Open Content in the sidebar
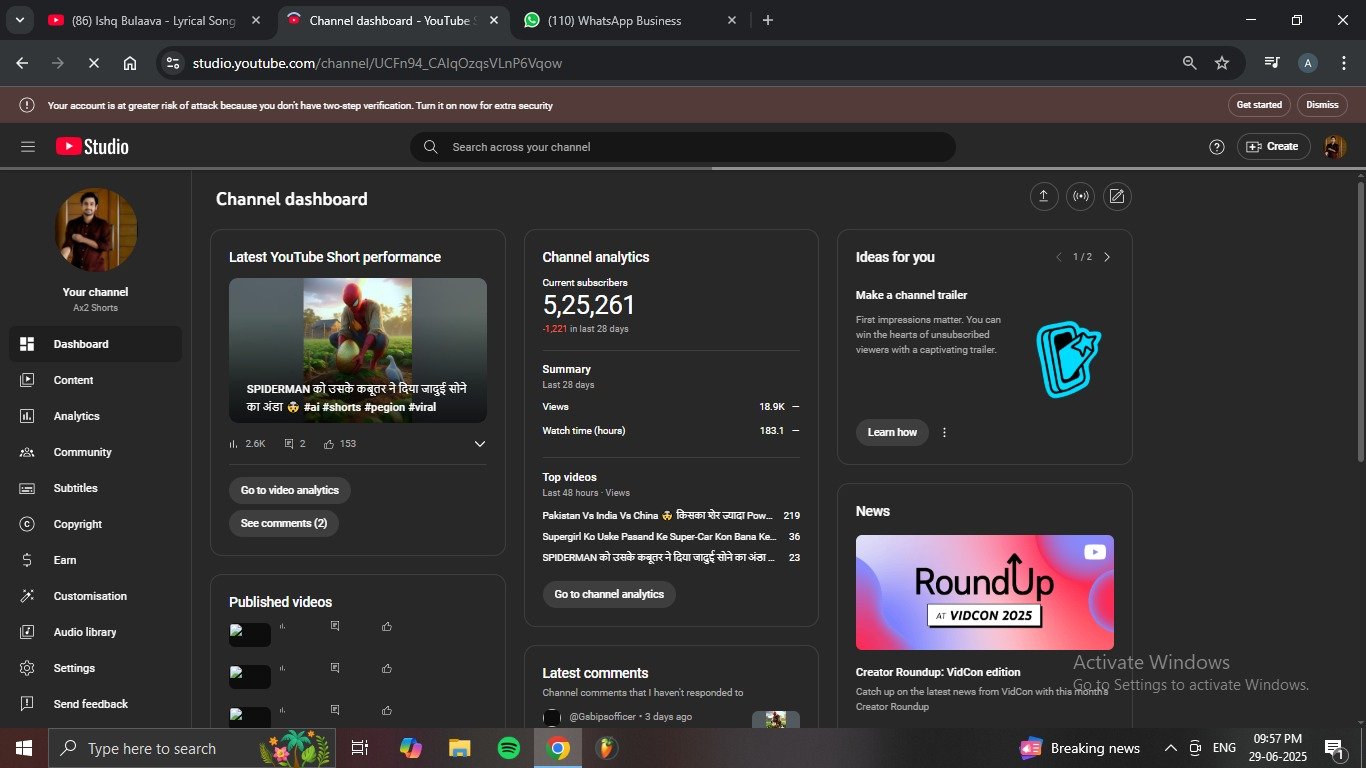 tap(96, 380)
